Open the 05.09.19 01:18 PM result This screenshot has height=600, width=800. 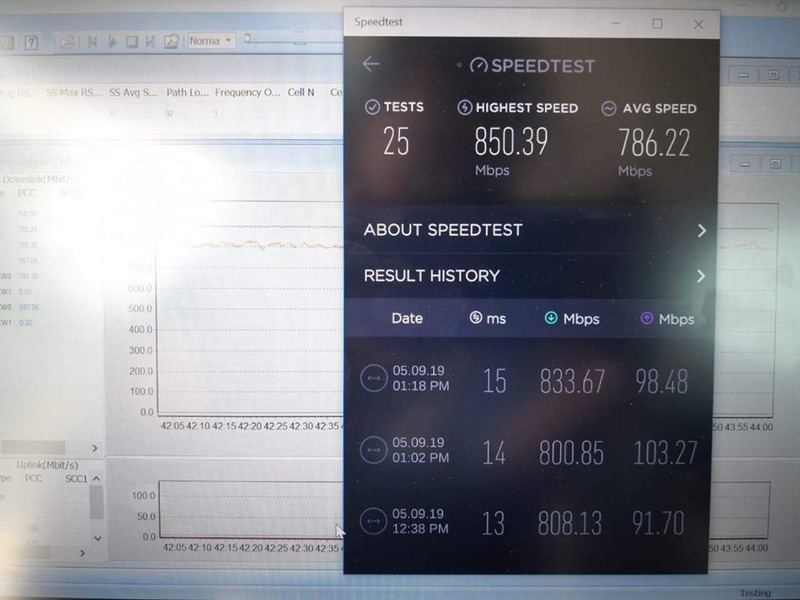coord(529,380)
